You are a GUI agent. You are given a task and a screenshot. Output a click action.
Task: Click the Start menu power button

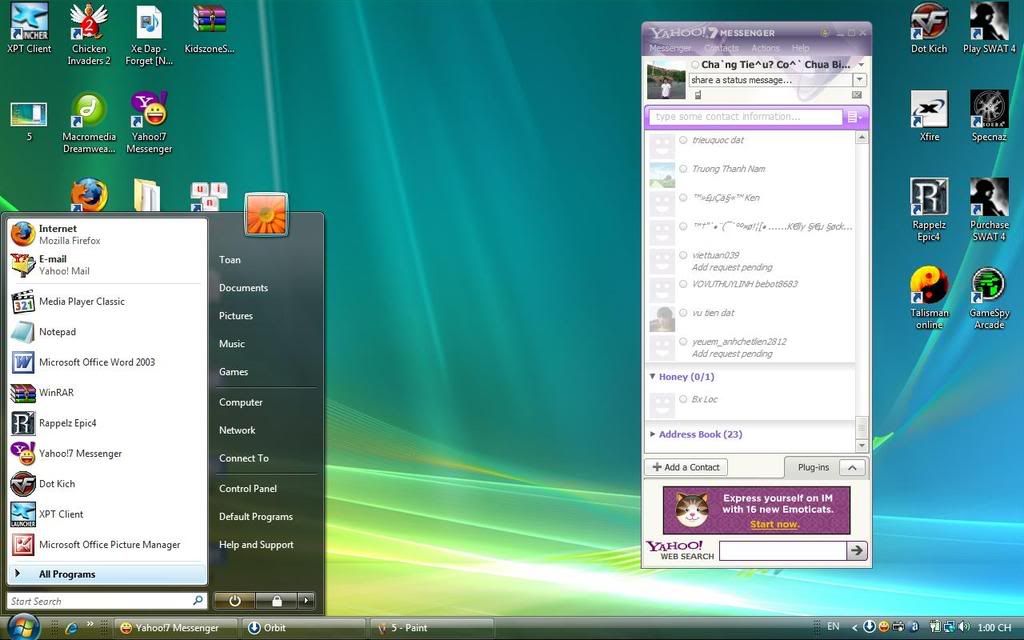[234, 600]
